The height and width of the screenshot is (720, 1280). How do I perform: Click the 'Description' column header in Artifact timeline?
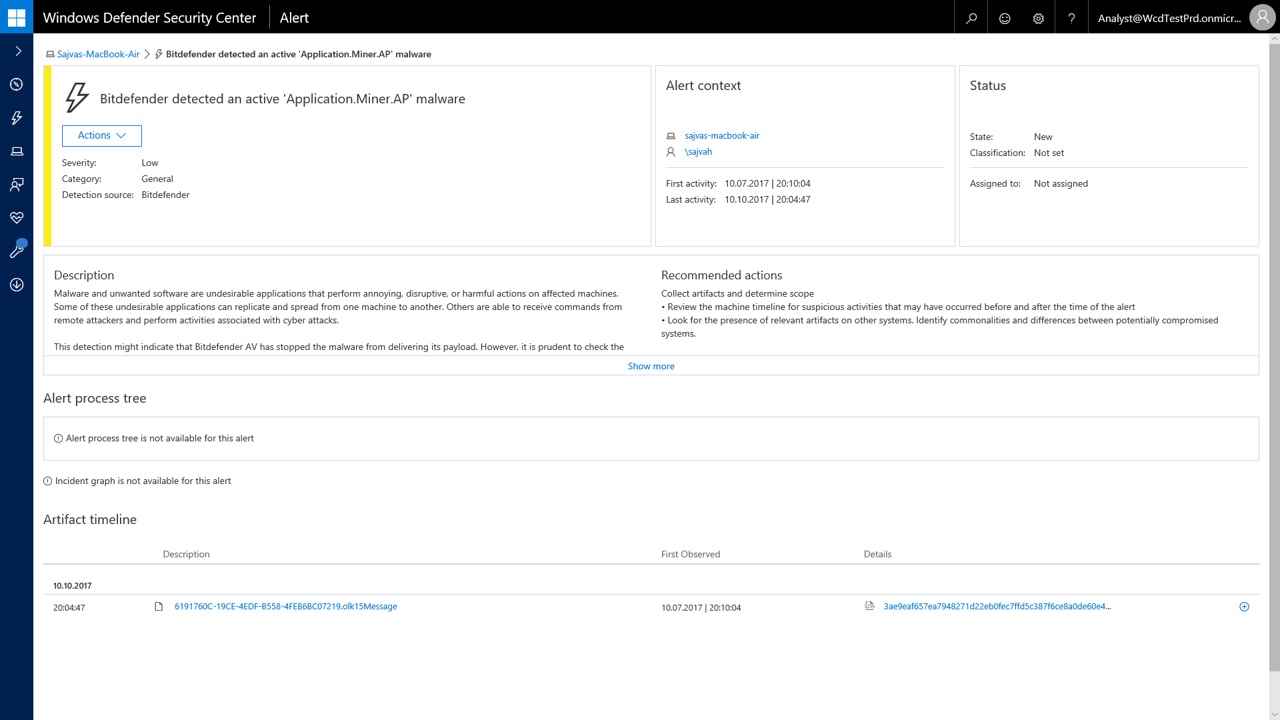tap(186, 554)
